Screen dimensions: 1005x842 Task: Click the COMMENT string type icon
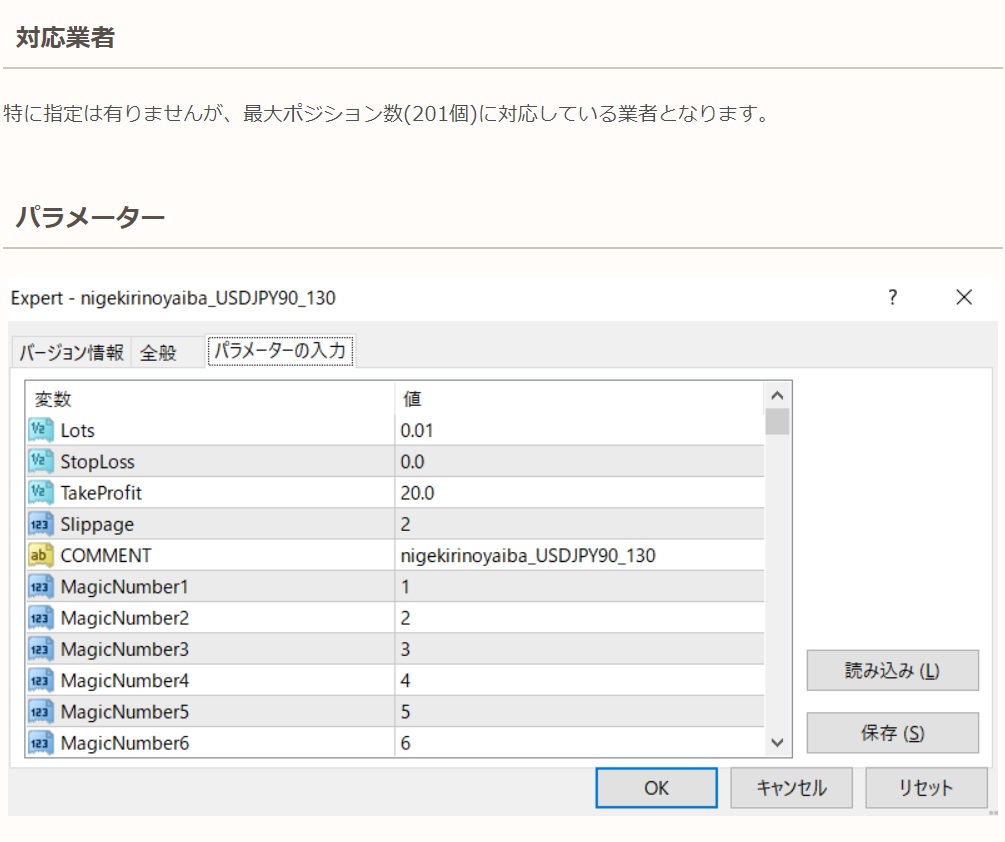(x=41, y=555)
